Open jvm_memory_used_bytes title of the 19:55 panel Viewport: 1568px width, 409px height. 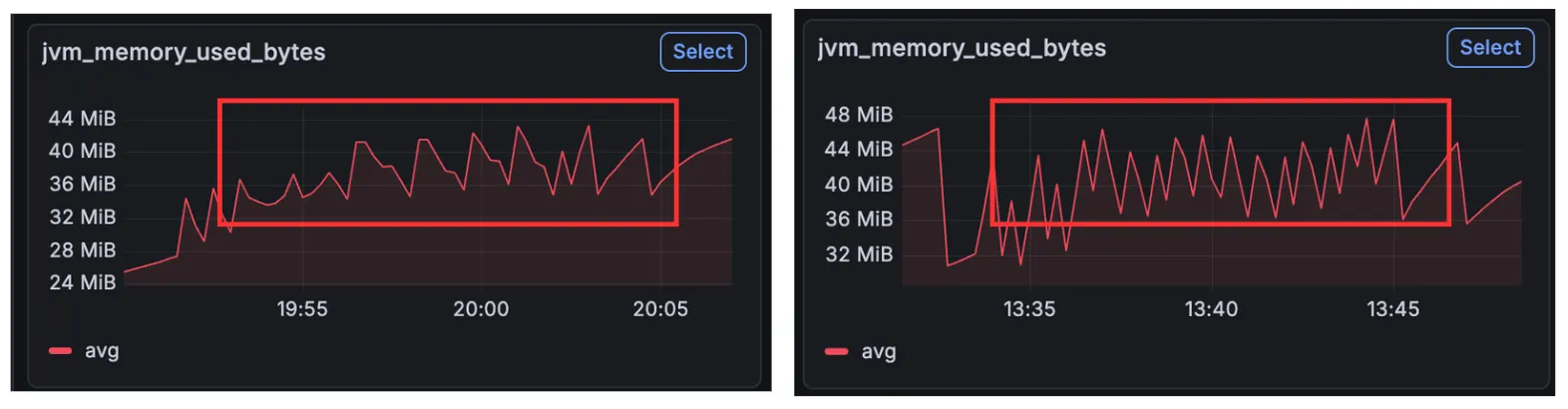184,52
